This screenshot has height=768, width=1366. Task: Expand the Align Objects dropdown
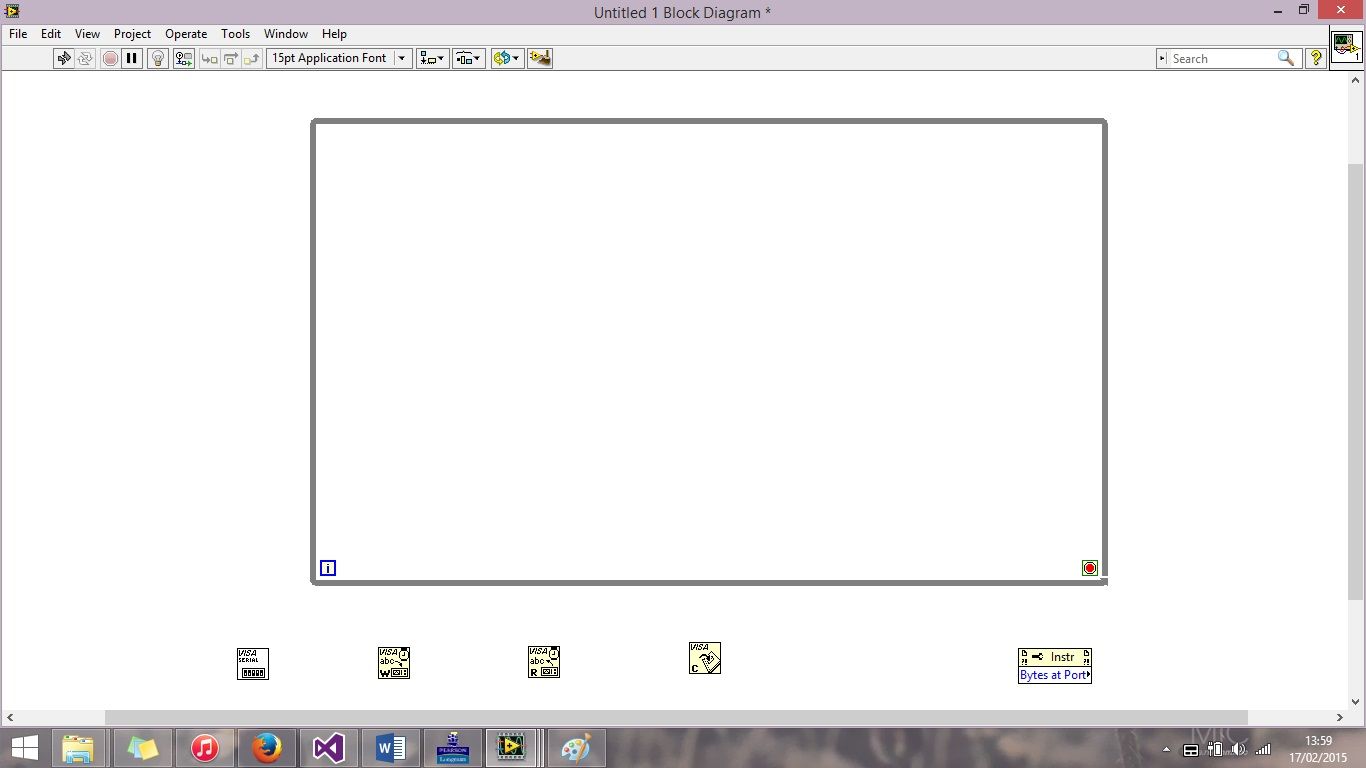pos(432,58)
